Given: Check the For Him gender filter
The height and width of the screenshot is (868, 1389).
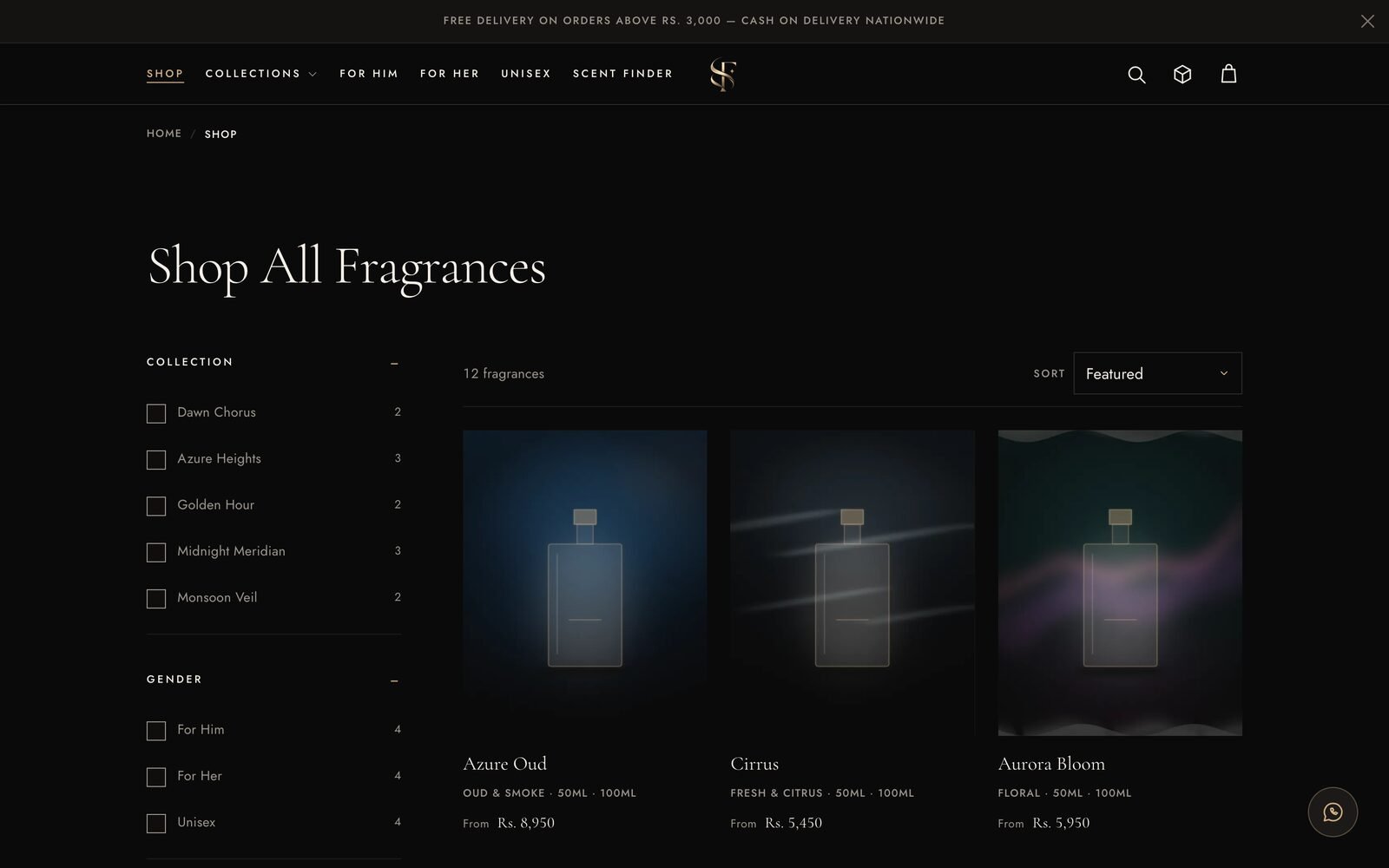Looking at the screenshot, I should click(x=156, y=731).
